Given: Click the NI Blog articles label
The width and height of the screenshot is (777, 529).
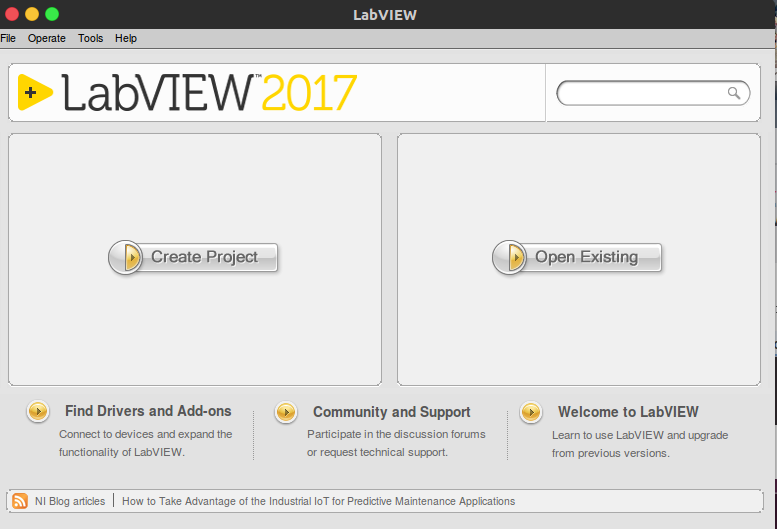Looking at the screenshot, I should pyautogui.click(x=70, y=501).
